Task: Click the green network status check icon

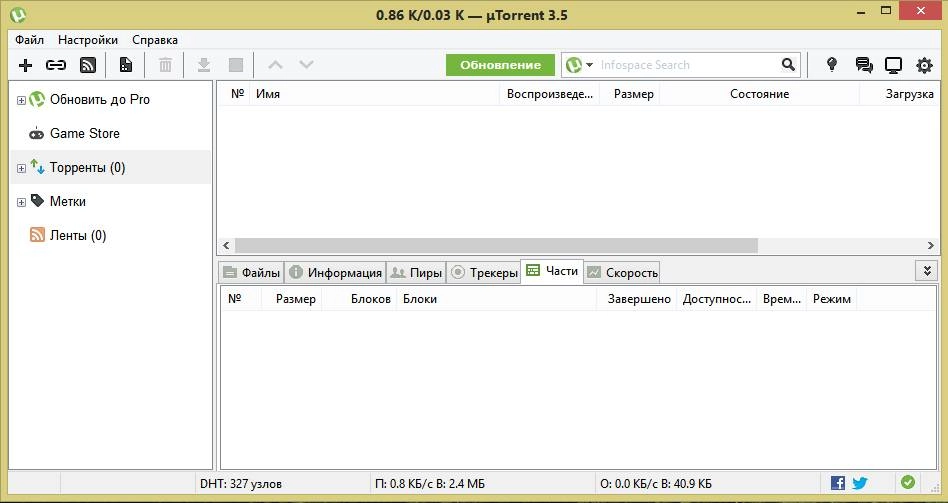Action: [x=907, y=482]
